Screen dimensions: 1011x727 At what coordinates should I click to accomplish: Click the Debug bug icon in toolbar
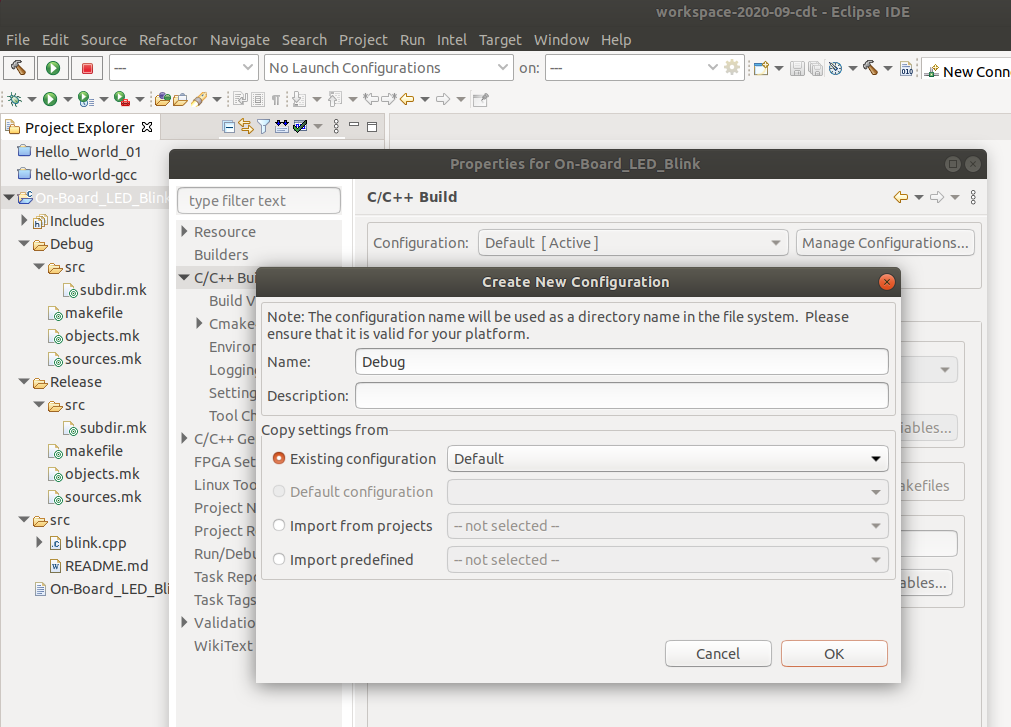[15, 99]
